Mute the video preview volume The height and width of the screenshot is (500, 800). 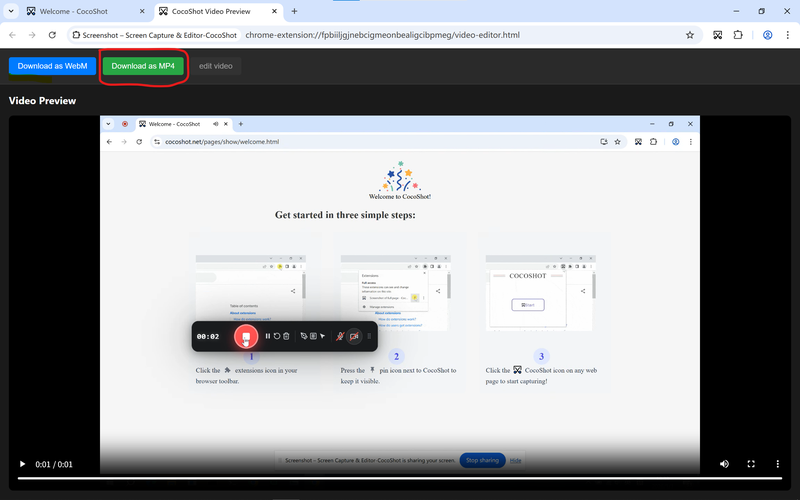click(725, 464)
